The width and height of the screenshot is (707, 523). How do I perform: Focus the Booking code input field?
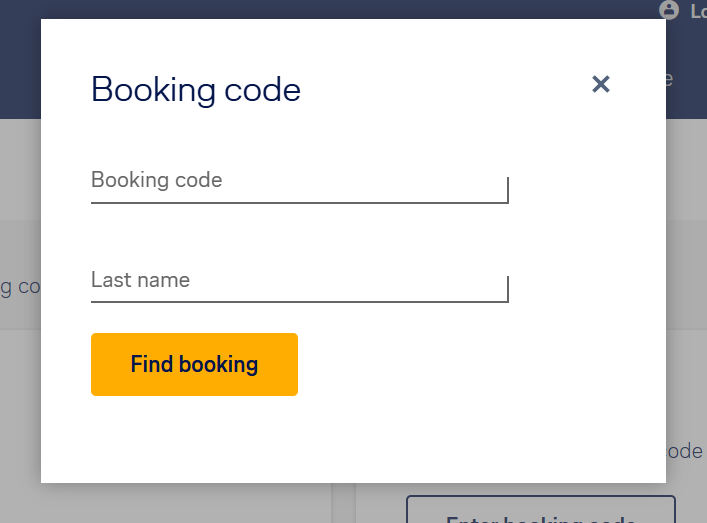pyautogui.click(x=299, y=186)
